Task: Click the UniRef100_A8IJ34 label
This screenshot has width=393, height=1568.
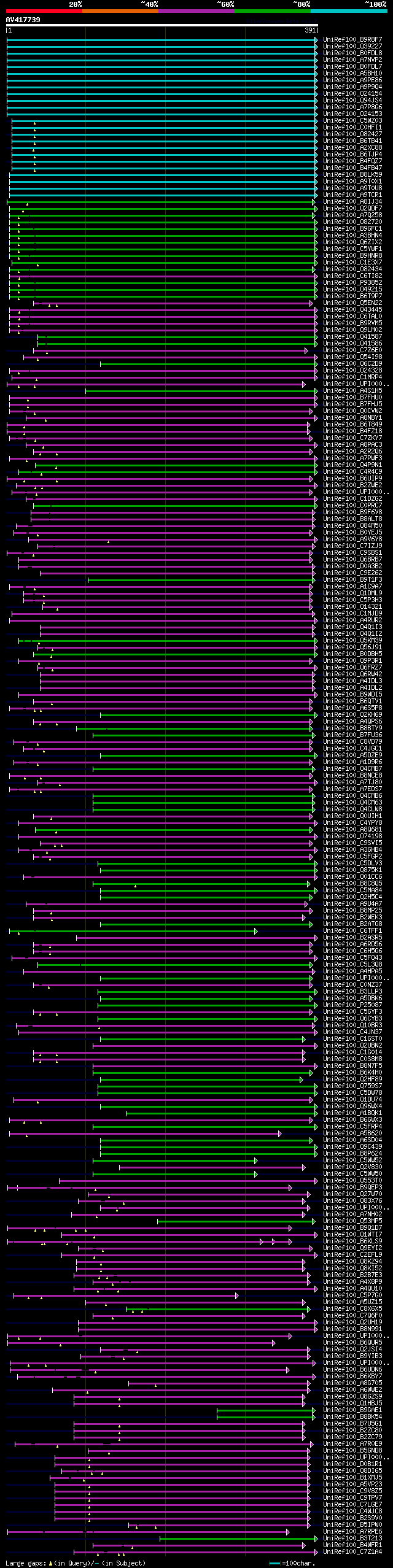Action: pos(352,202)
